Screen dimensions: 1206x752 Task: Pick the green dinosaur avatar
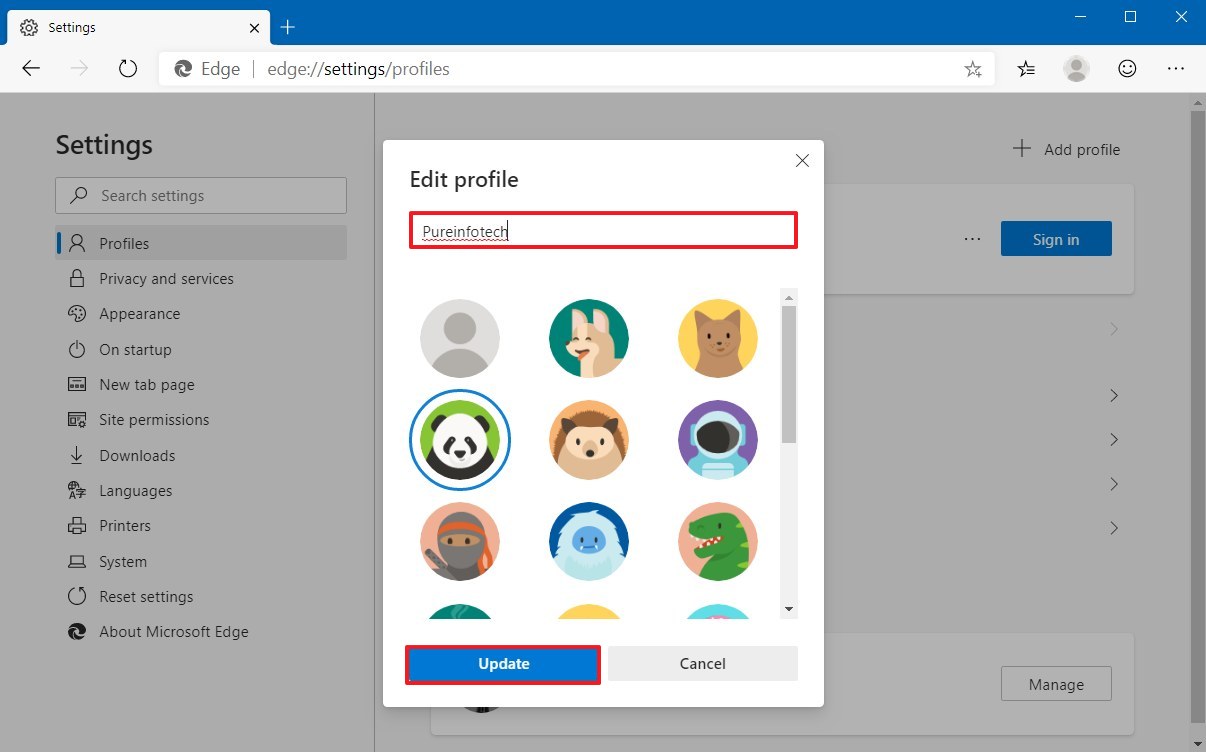(717, 541)
